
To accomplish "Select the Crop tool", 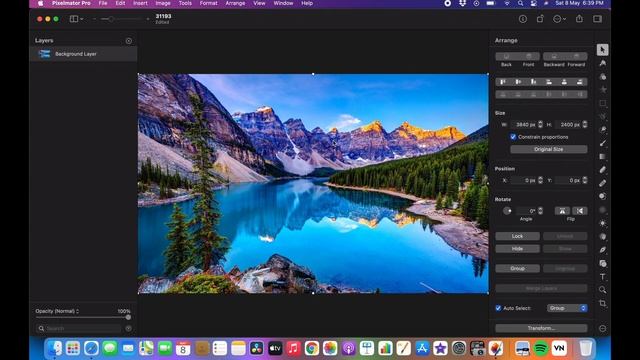I will (602, 303).
